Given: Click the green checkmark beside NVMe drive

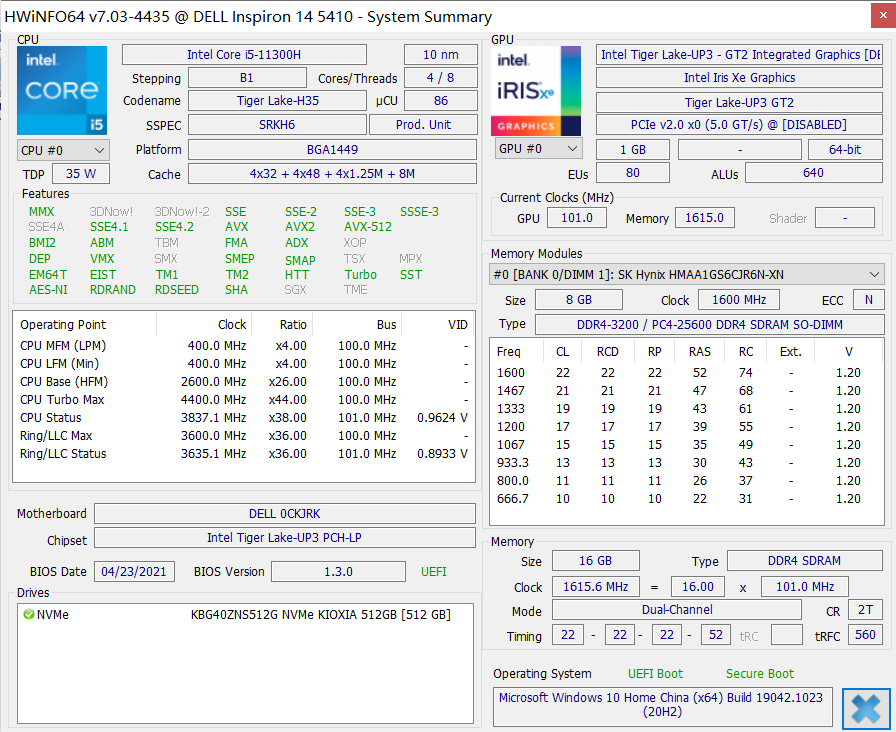Looking at the screenshot, I should pos(28,615).
